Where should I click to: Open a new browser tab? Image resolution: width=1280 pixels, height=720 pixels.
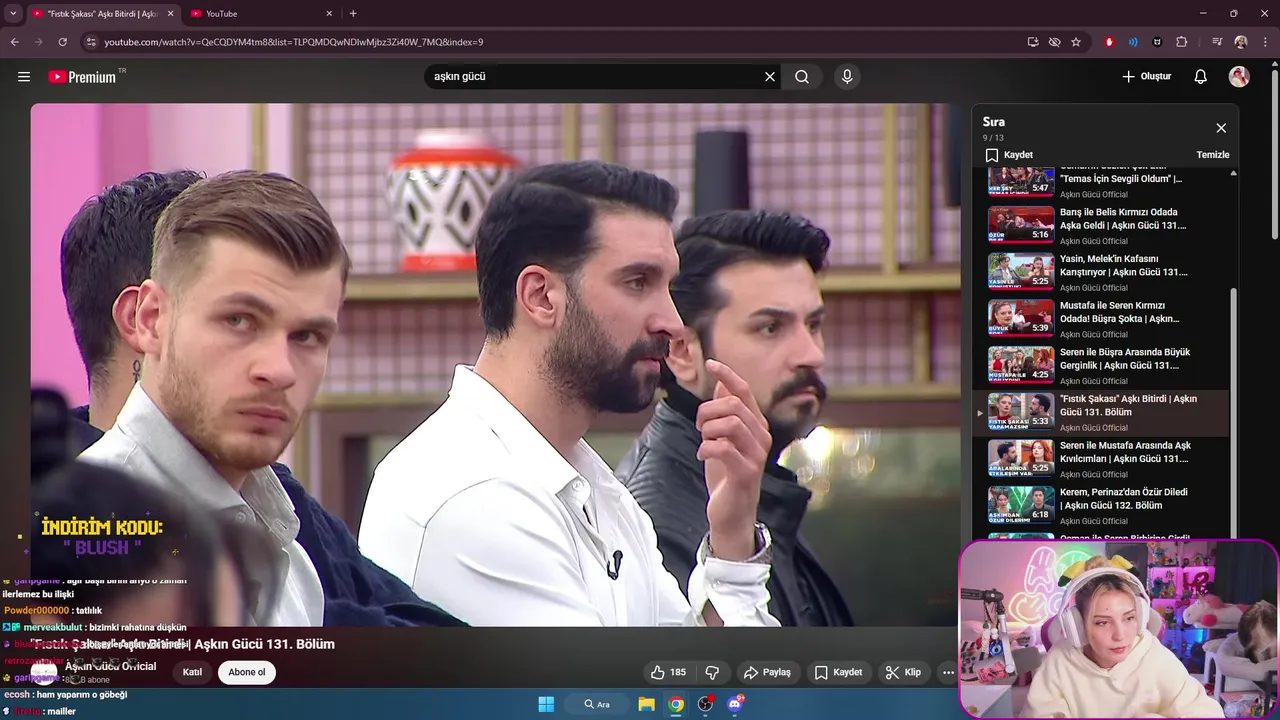click(353, 14)
